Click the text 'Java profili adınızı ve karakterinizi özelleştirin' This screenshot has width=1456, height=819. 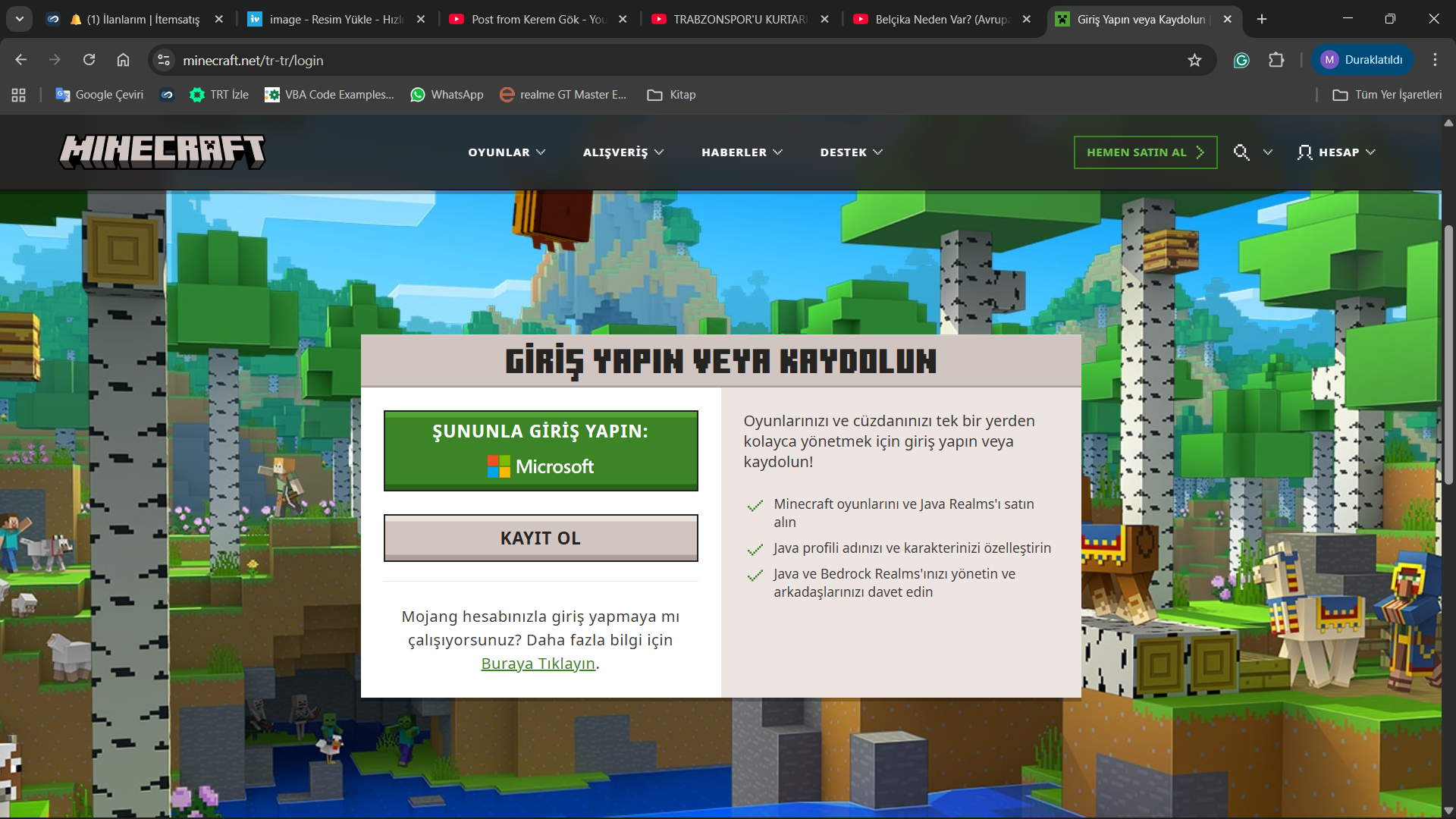pyautogui.click(x=912, y=548)
